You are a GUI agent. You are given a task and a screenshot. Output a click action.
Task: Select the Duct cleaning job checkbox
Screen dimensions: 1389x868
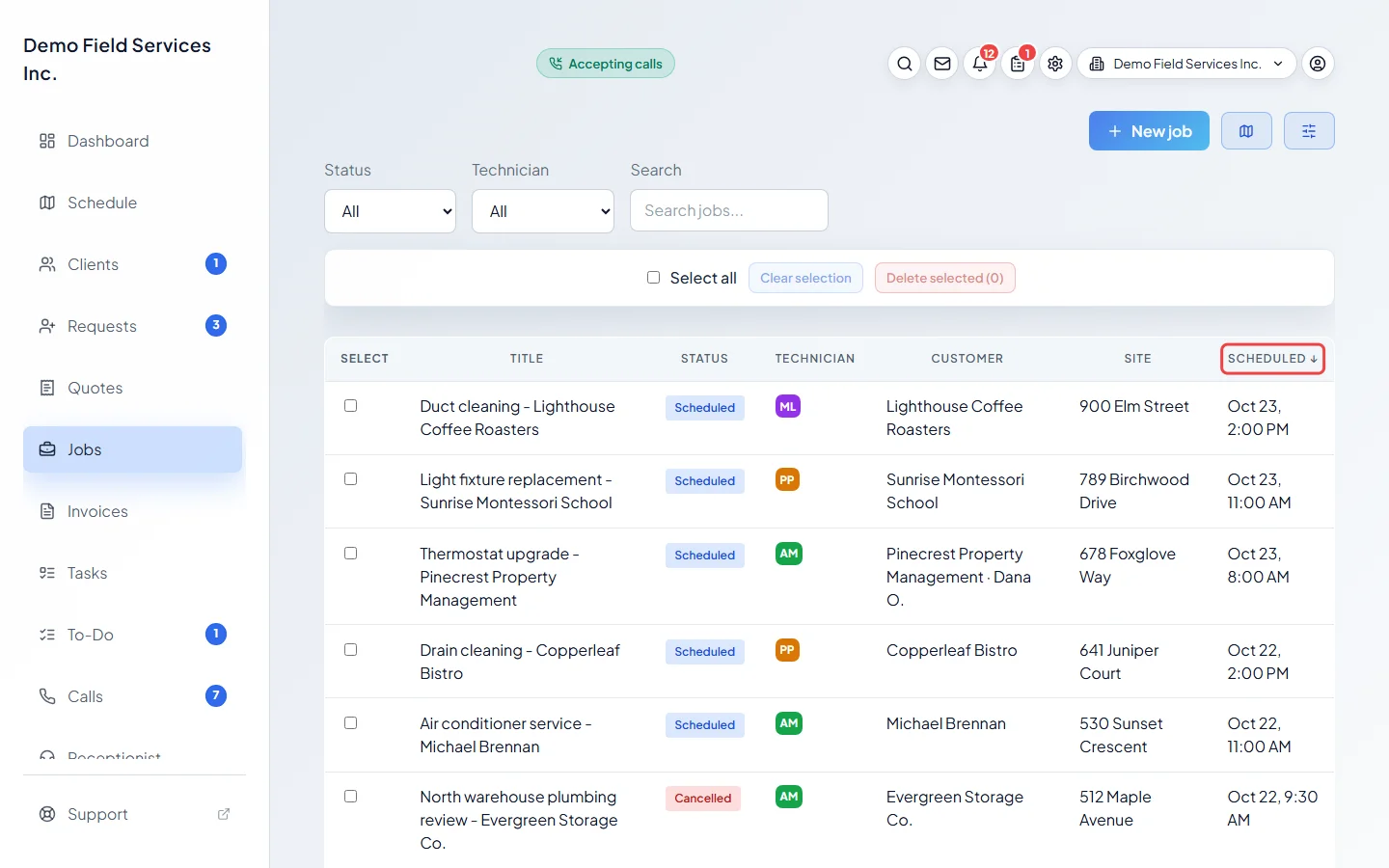click(x=351, y=406)
